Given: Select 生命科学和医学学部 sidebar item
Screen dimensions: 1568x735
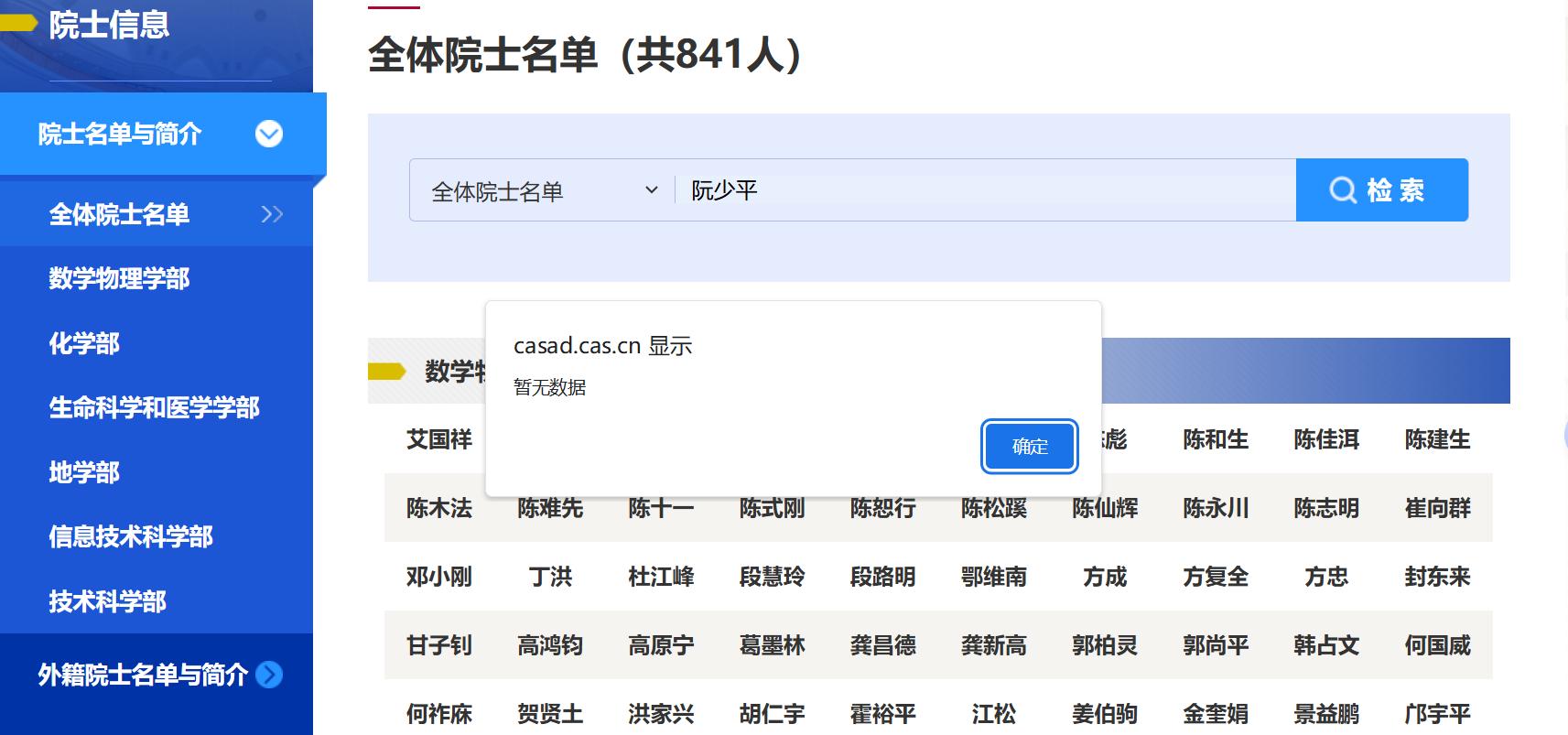Looking at the screenshot, I should (x=154, y=407).
